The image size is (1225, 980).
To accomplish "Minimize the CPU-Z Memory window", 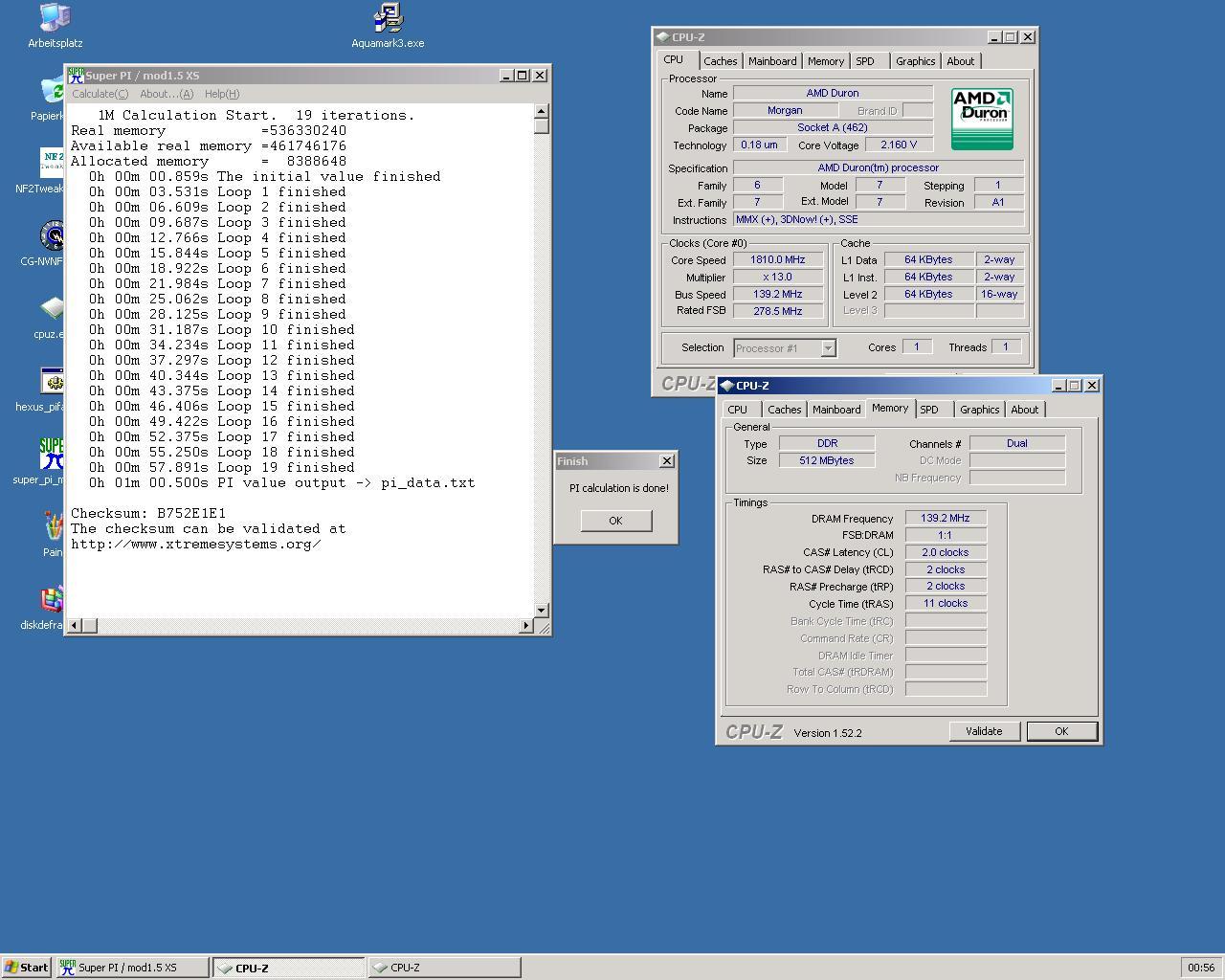I will [1058, 386].
